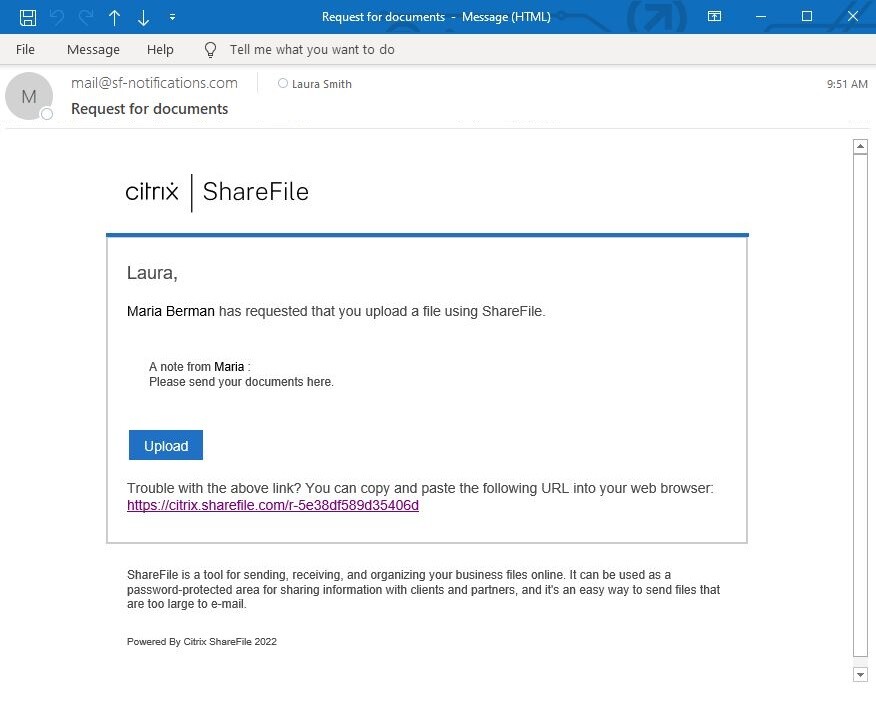The height and width of the screenshot is (711, 876).
Task: Click the Citrix ShareFile logo
Action: [x=217, y=192]
